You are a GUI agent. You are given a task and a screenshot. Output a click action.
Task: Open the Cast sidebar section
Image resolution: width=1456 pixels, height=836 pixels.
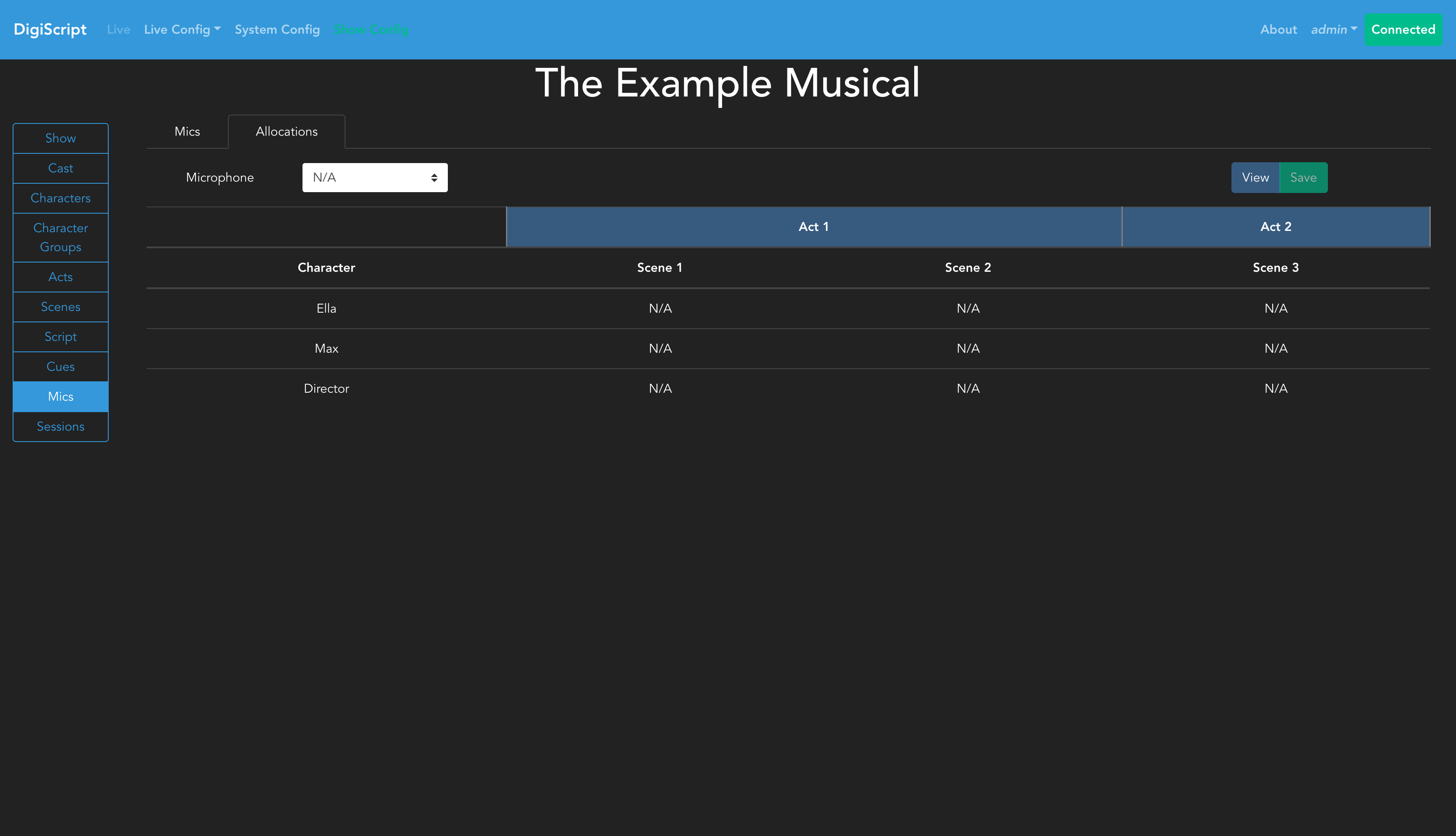(60, 168)
